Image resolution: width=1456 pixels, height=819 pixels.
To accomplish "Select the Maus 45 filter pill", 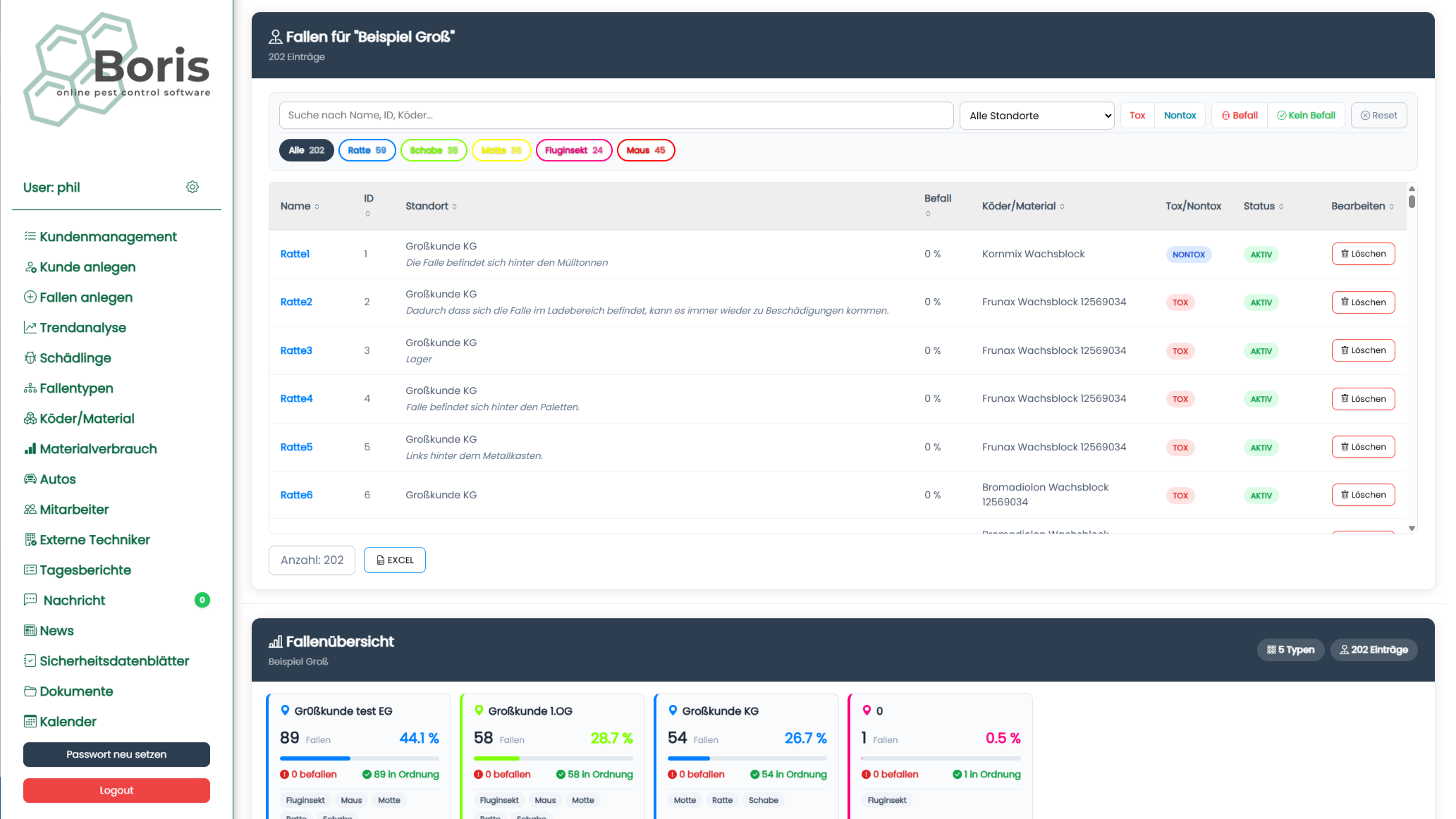I will pos(646,150).
